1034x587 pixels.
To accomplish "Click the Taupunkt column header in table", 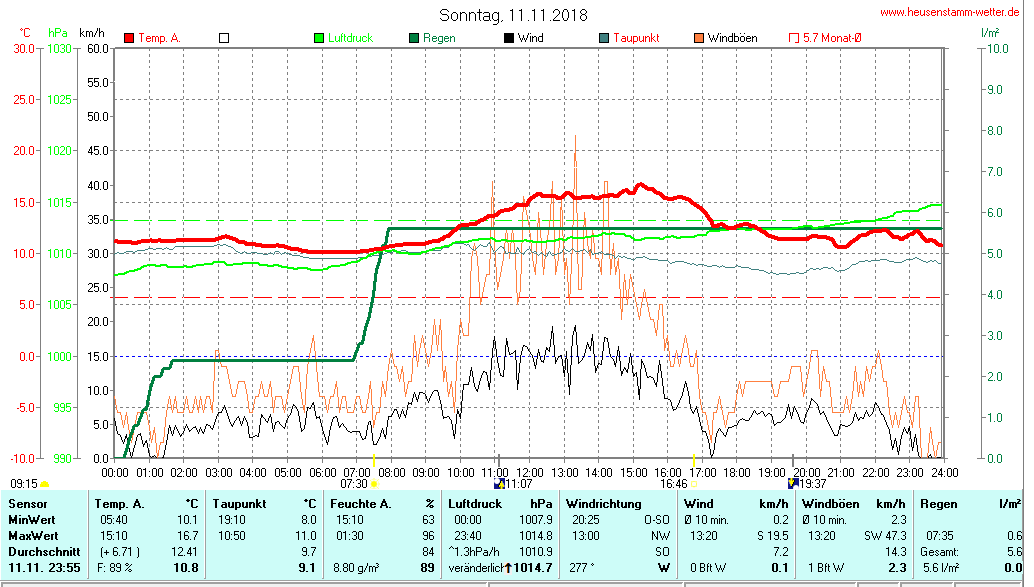I will tap(240, 504).
